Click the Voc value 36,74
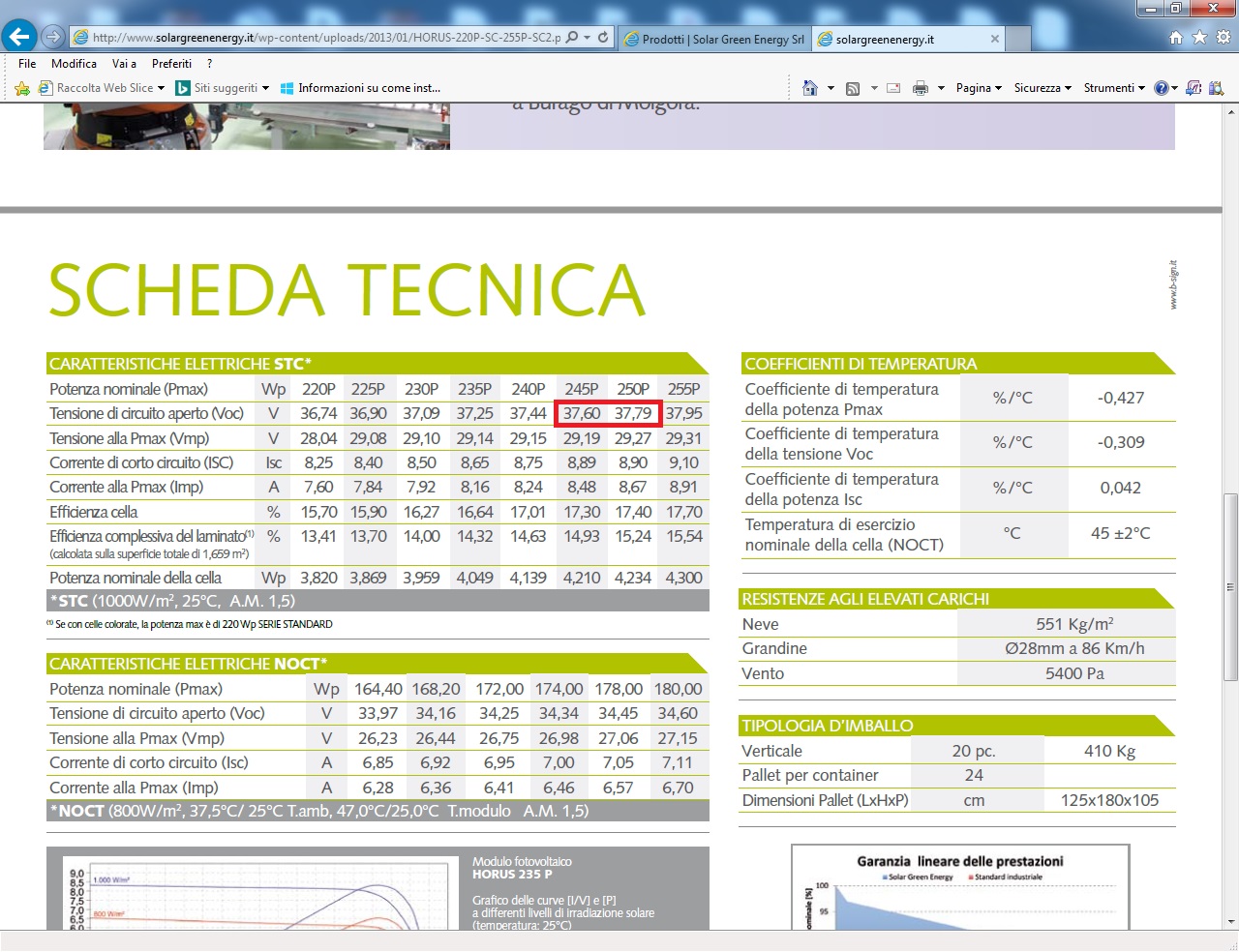Image resolution: width=1239 pixels, height=952 pixels. pyautogui.click(x=318, y=413)
